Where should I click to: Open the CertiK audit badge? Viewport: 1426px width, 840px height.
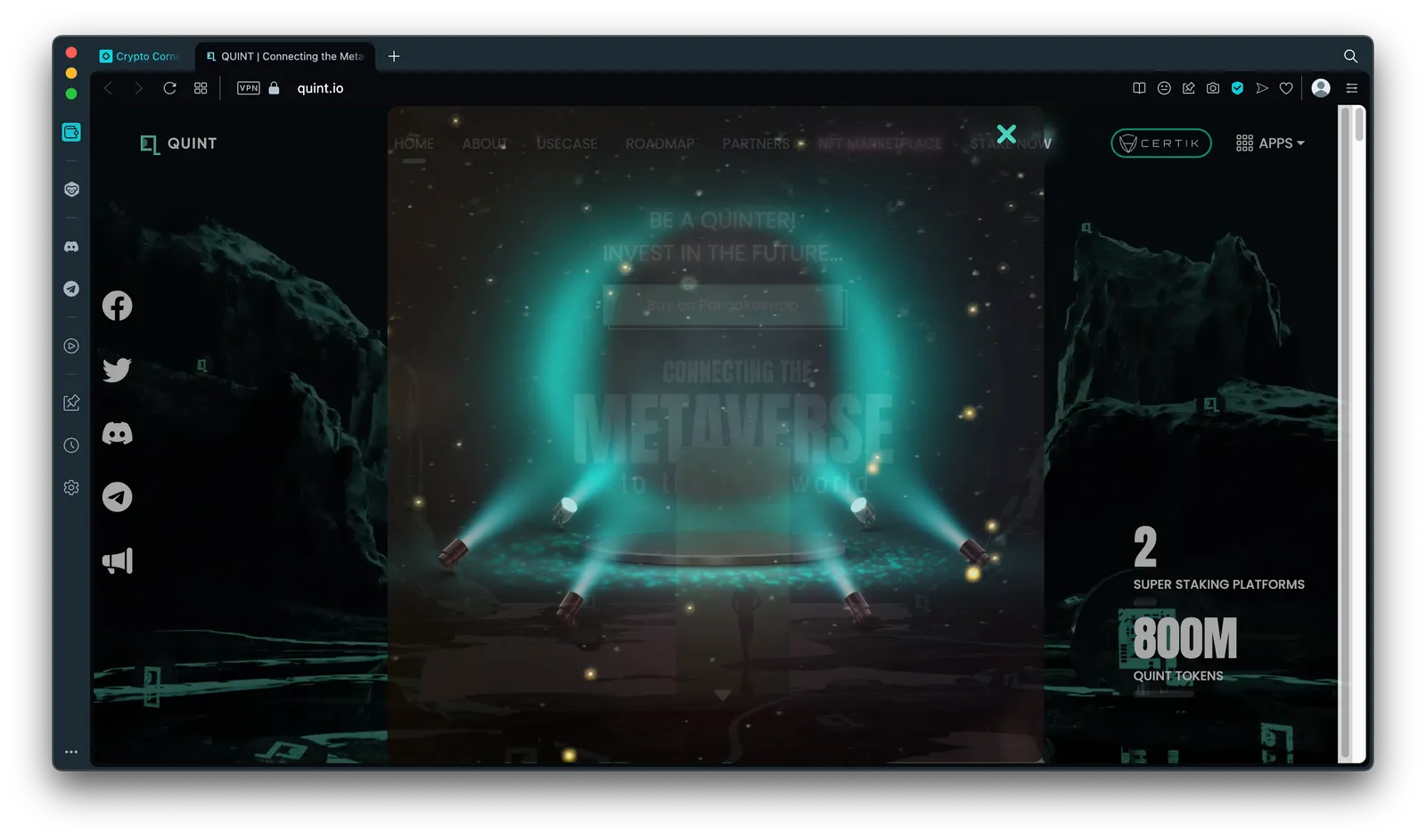point(1160,143)
